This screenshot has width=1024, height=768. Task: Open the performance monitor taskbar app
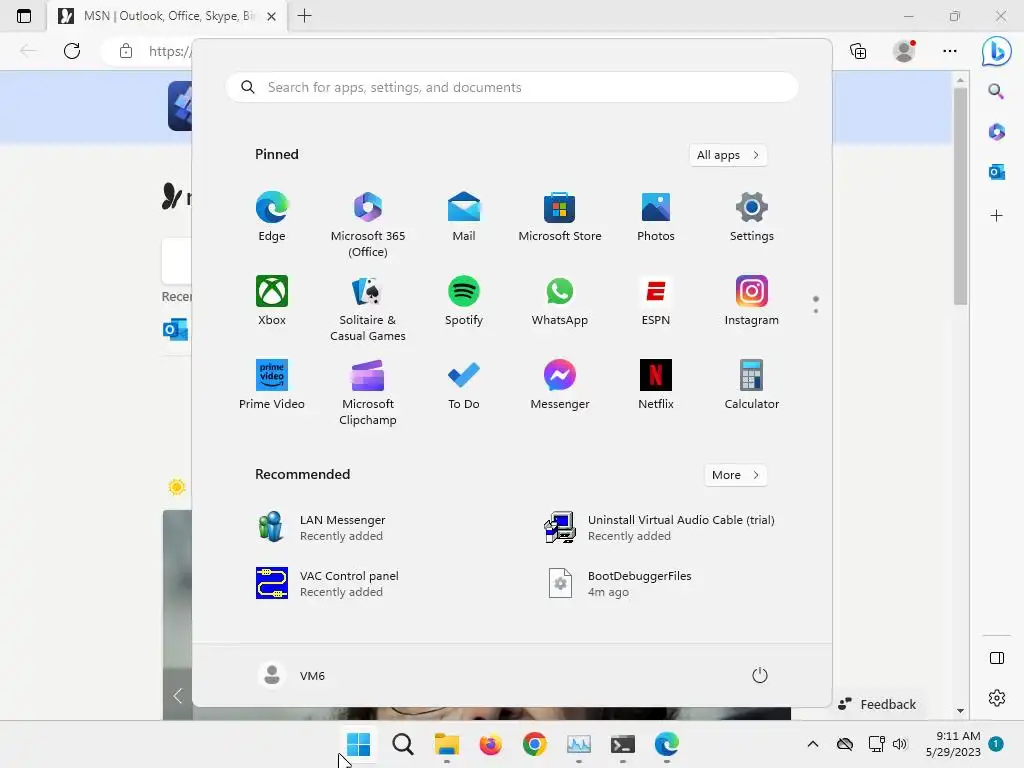pos(579,744)
